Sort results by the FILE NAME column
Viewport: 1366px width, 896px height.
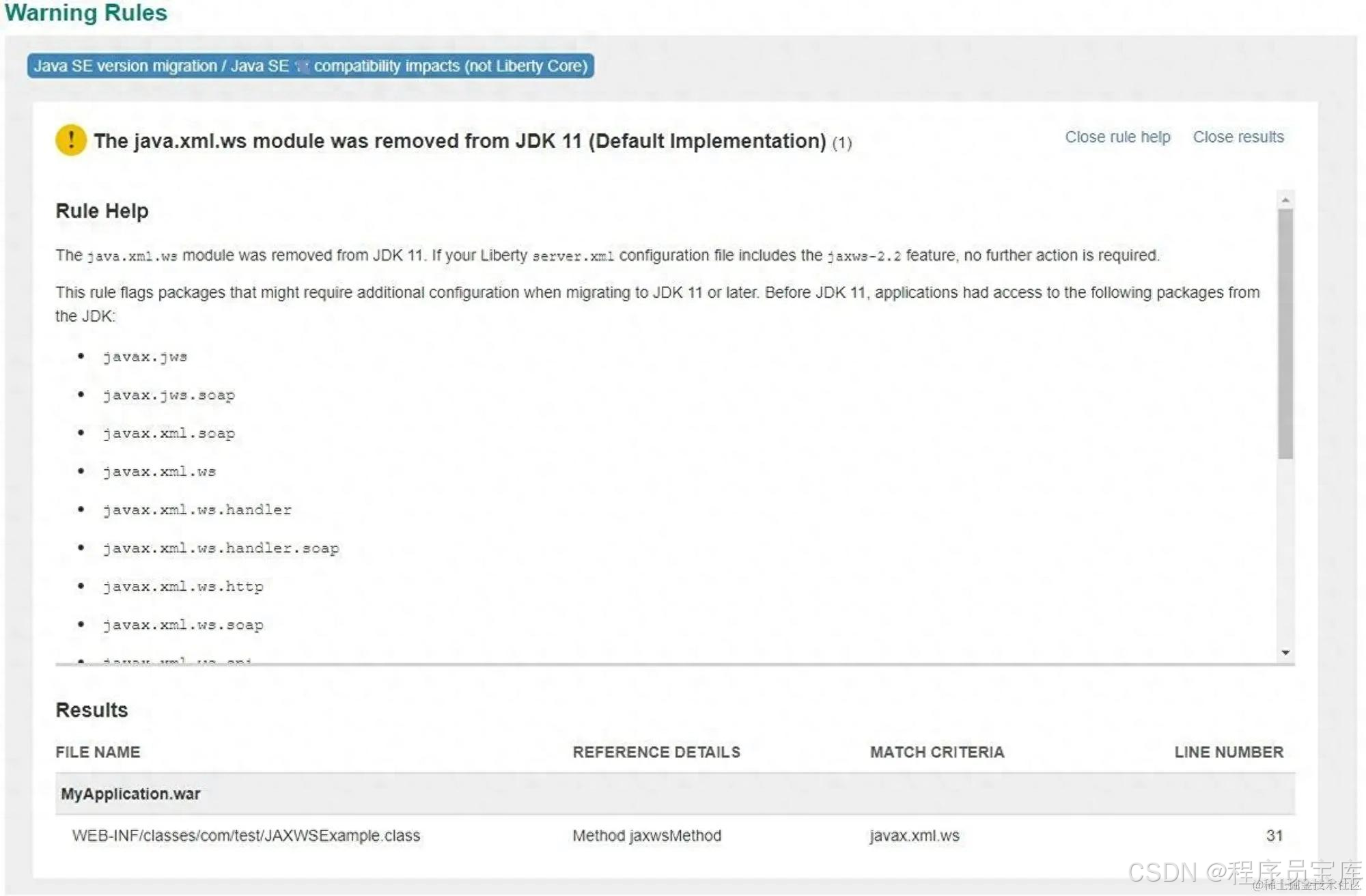pos(98,752)
